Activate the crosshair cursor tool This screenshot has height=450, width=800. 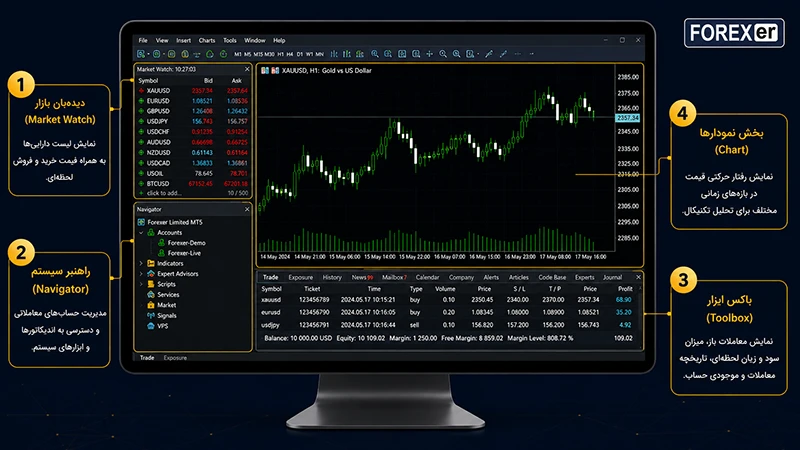point(430,54)
